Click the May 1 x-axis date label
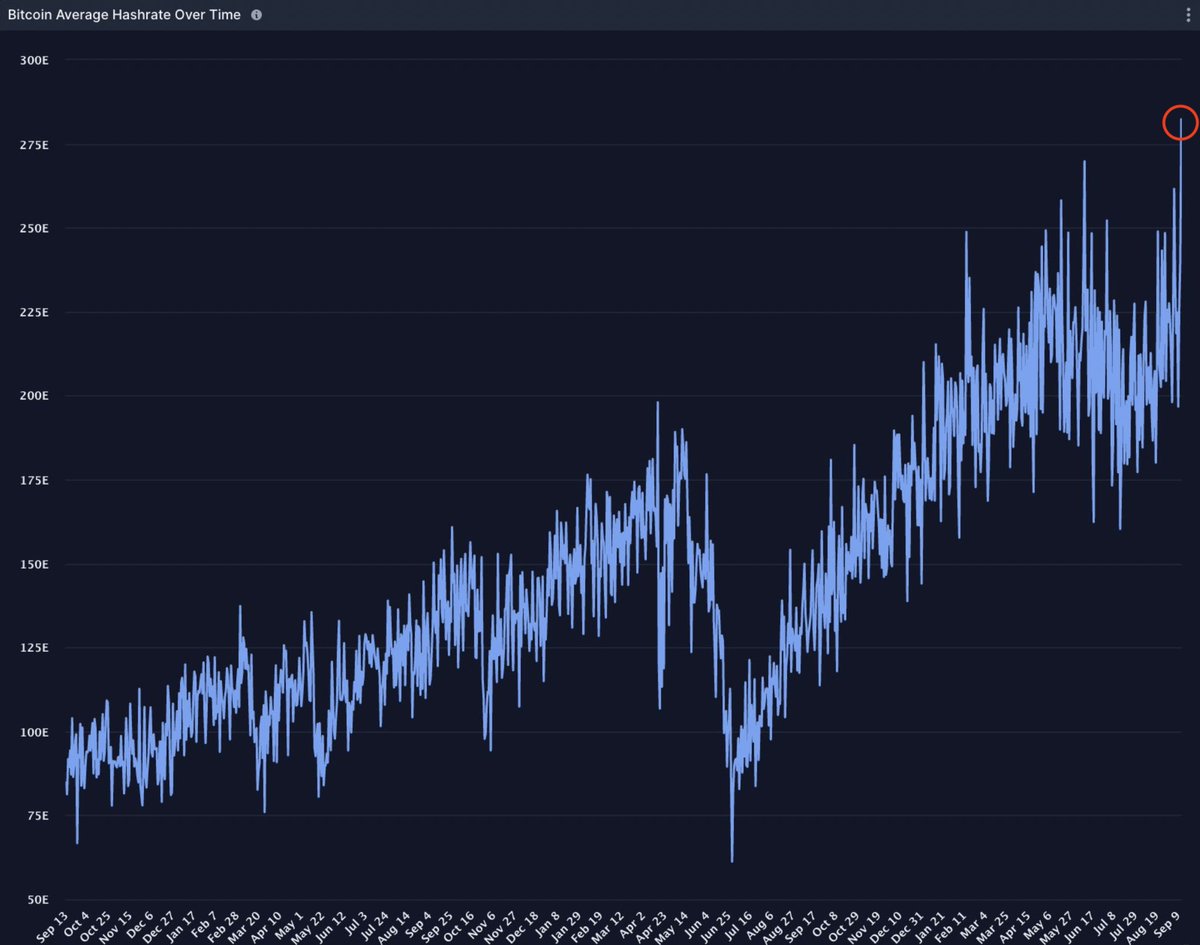Viewport: 1200px width, 945px height. click(x=290, y=925)
